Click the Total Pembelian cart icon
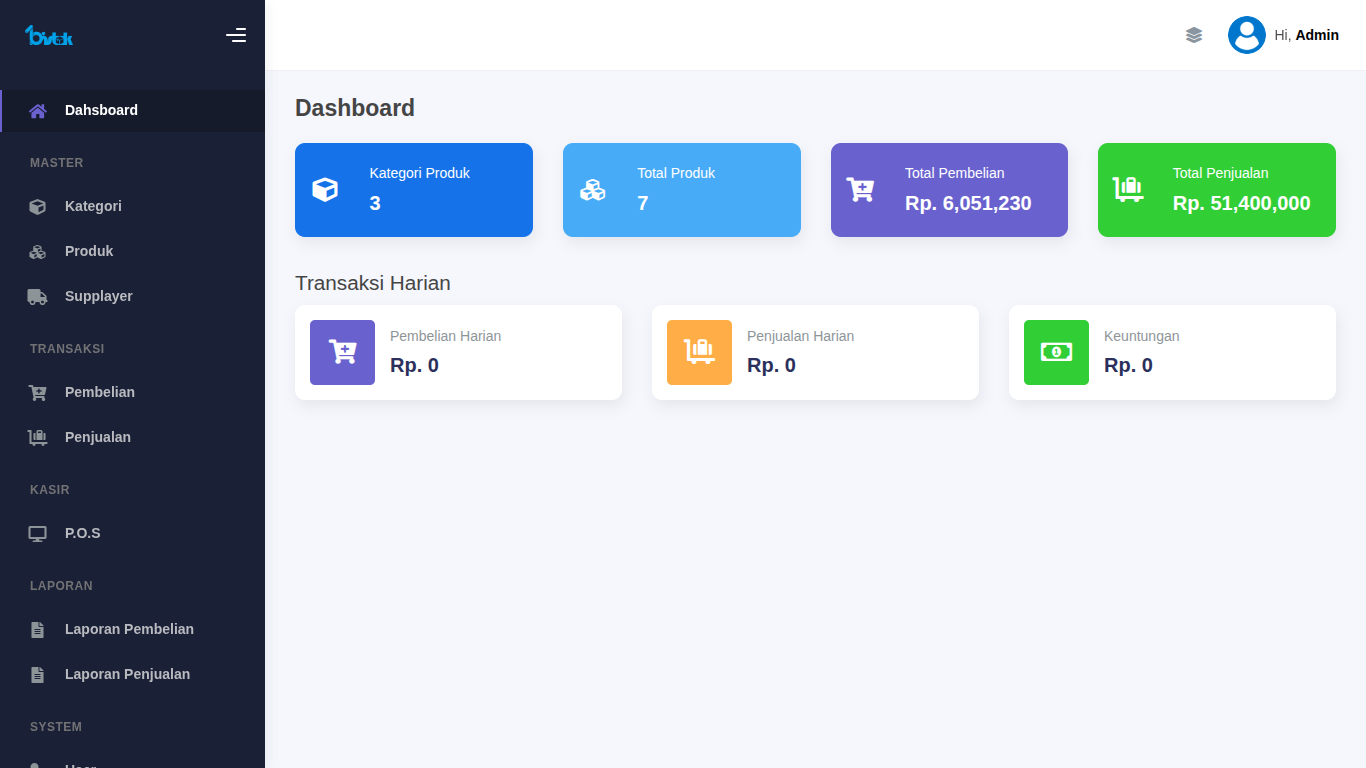 tap(860, 189)
